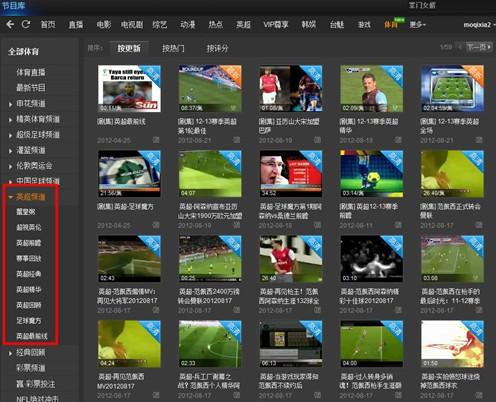Image resolution: width=496 pixels, height=402 pixels.
Task: Open the VIP尊享 section
Action: point(276,24)
